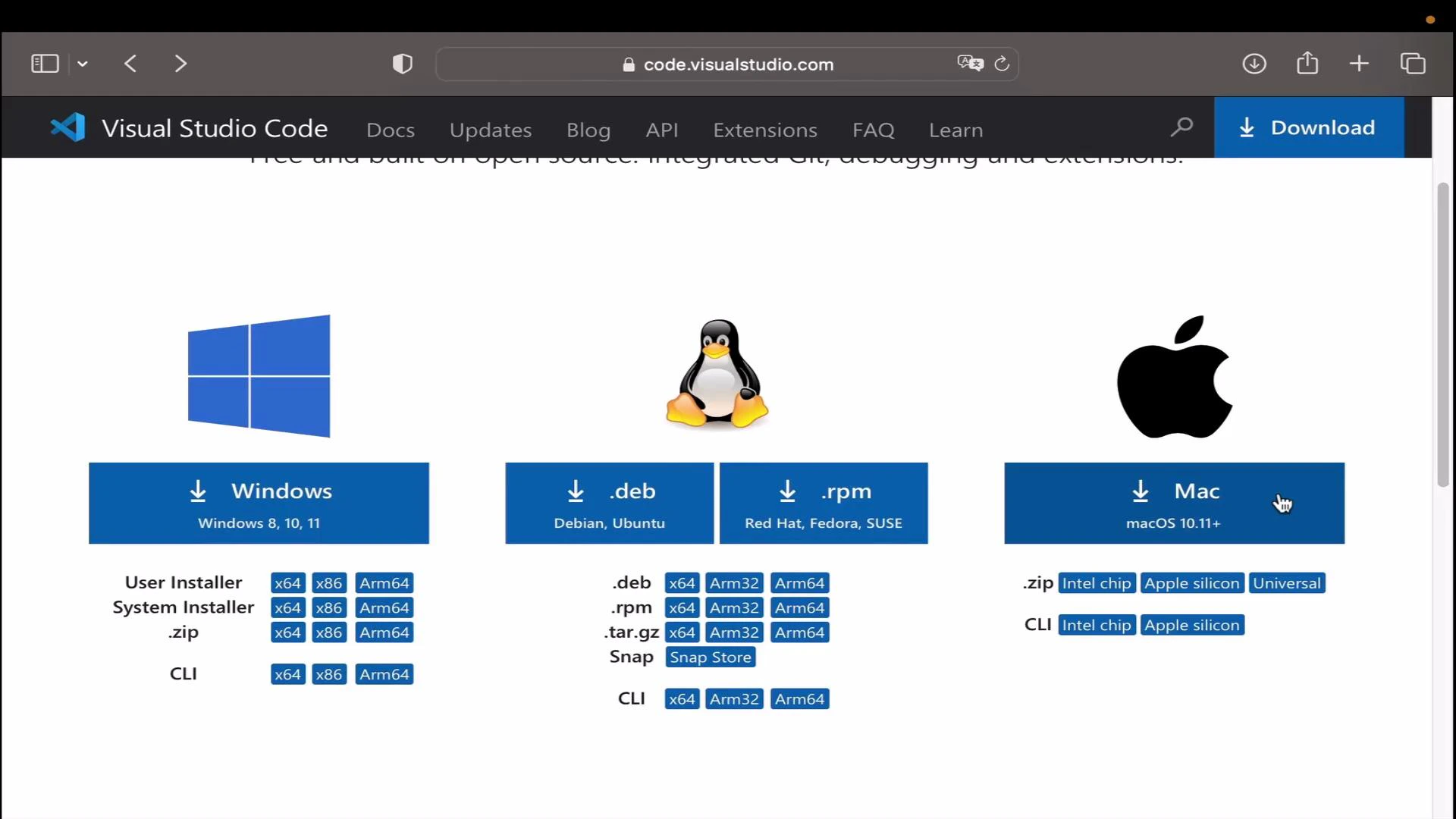This screenshot has height=819, width=1456.
Task: Select User Installer Arm64 link
Action: click(x=384, y=583)
